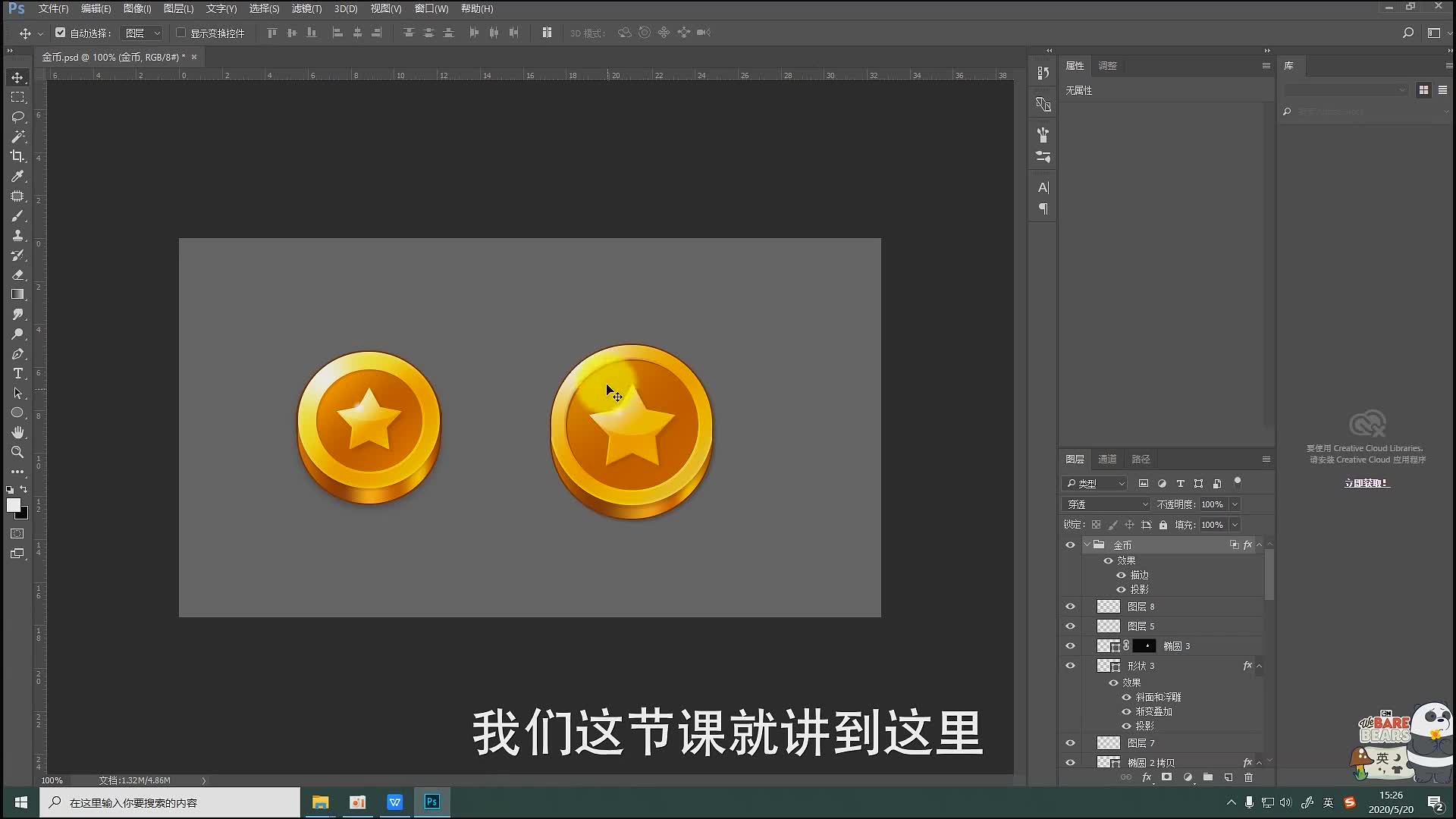Toggle 描边 effect visibility

[x=1121, y=575]
